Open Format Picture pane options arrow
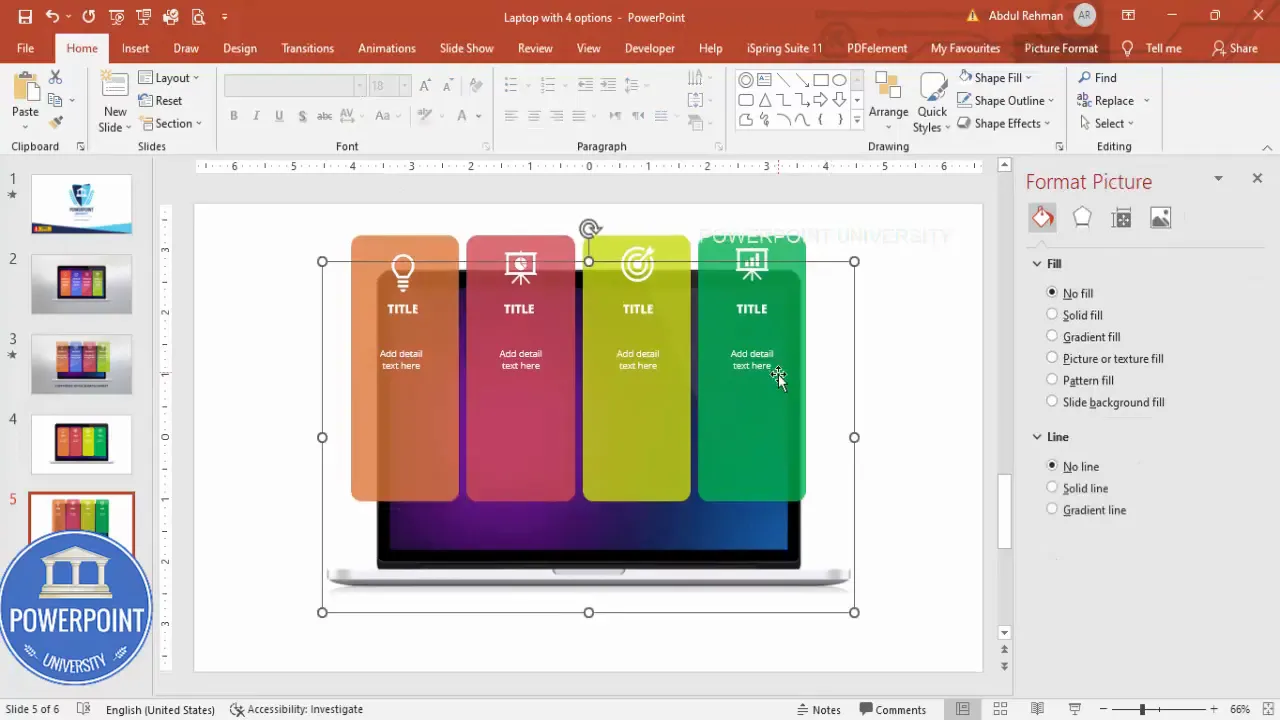1280x720 pixels. click(1218, 178)
